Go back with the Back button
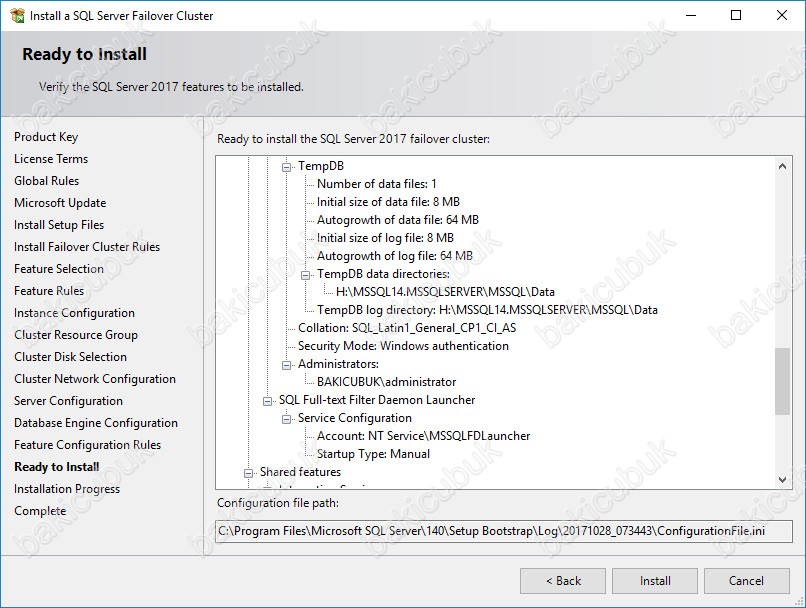This screenshot has height=608, width=806. 563,581
